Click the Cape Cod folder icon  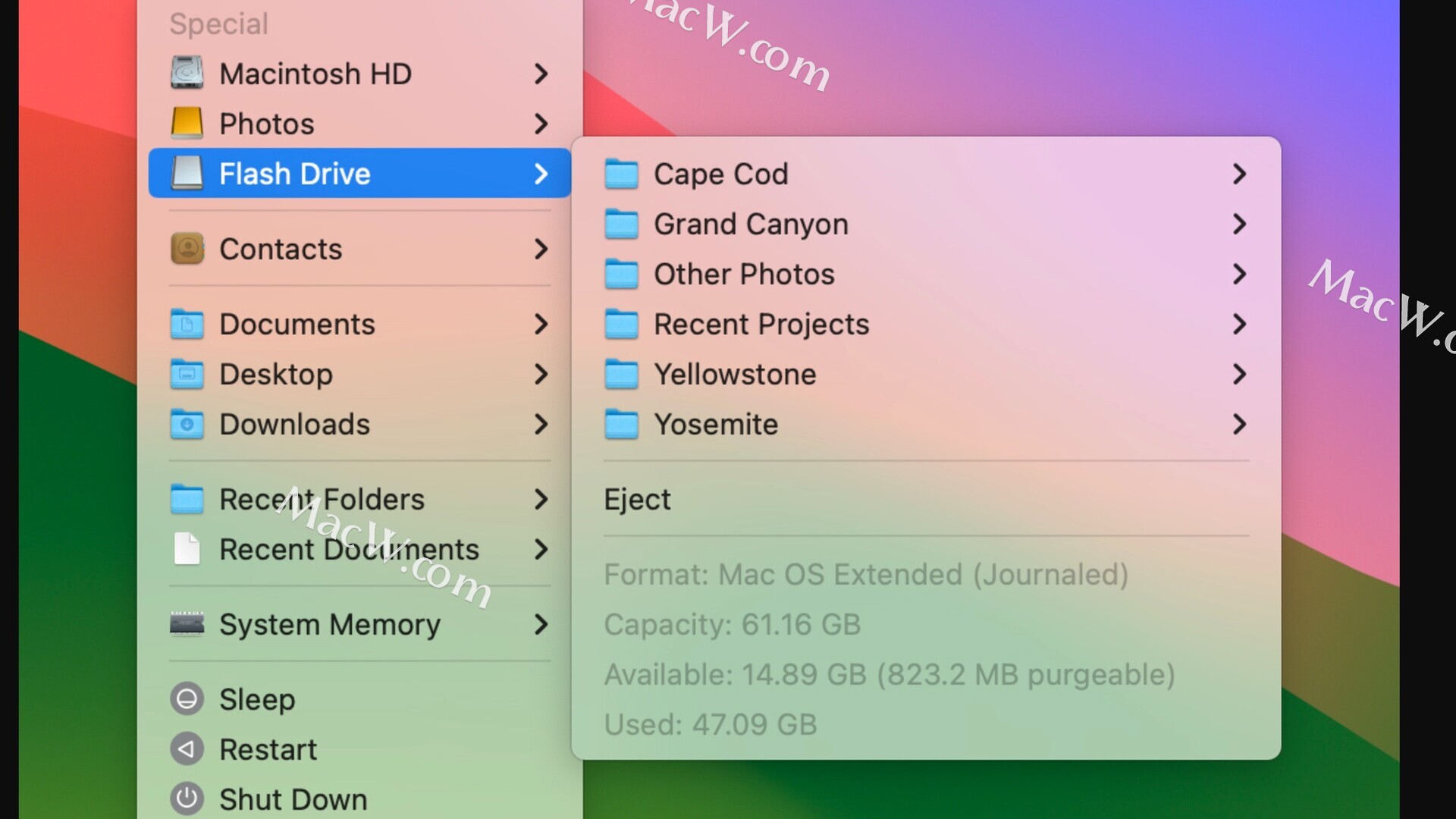(621, 174)
